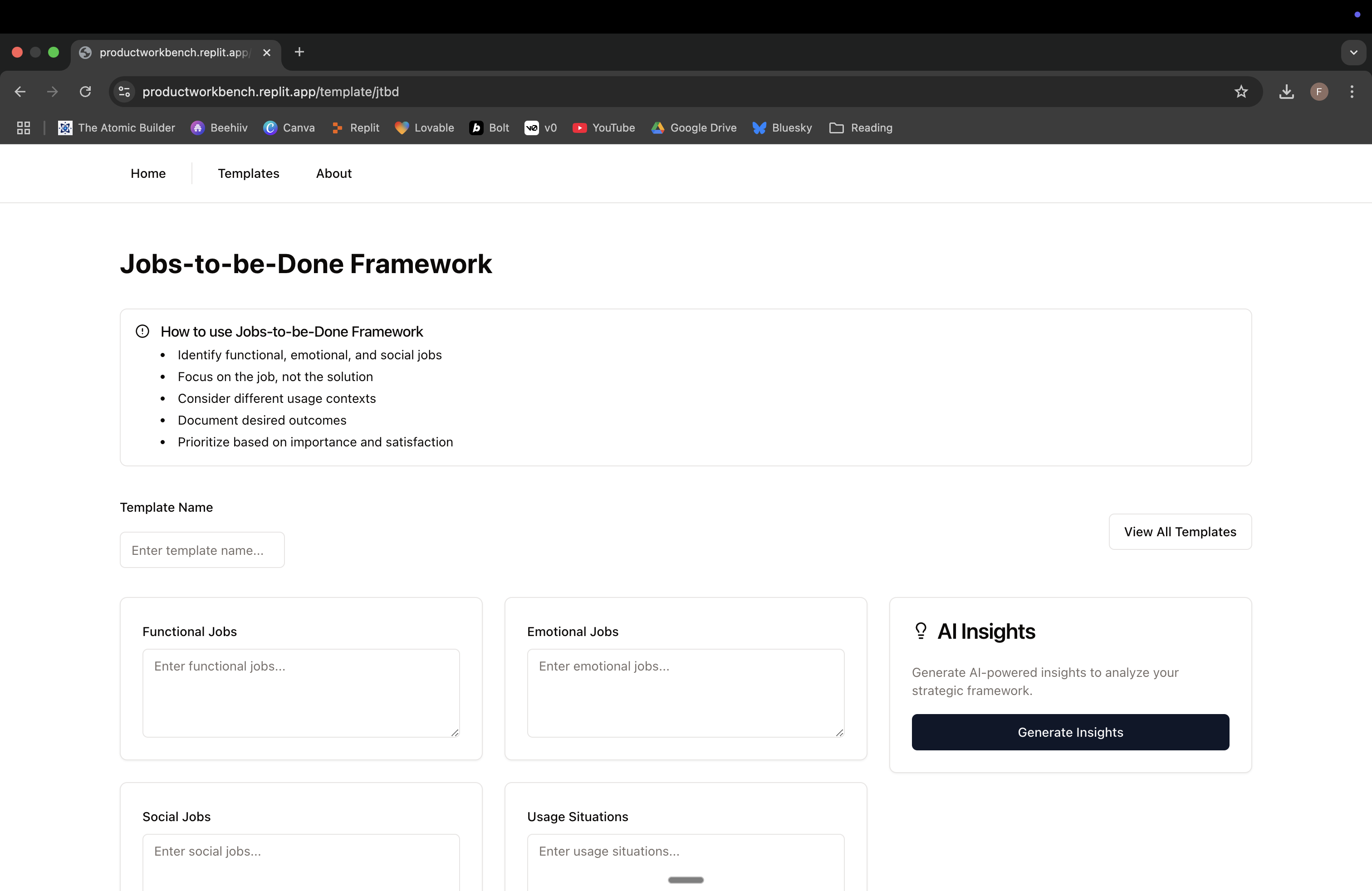Click the browser reload page icon
Viewport: 1372px width, 891px height.
point(85,92)
